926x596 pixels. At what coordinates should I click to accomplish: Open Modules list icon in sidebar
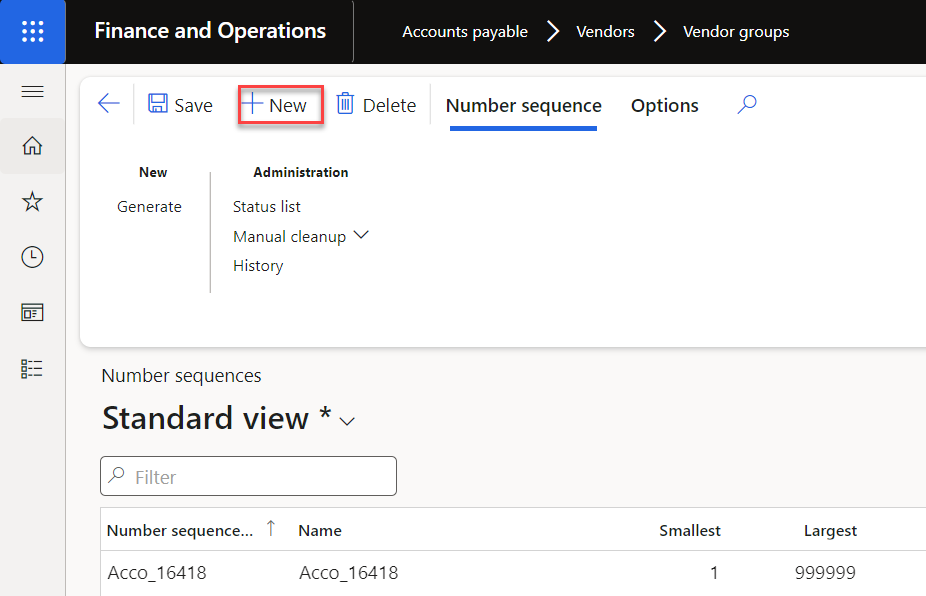point(32,369)
